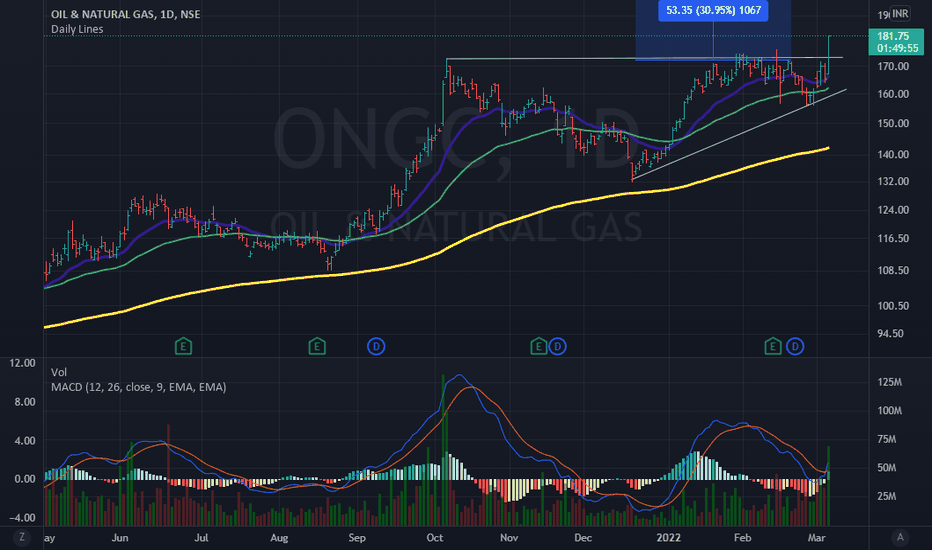Image resolution: width=932 pixels, height=550 pixels.
Task: Open the dividend marker near November
Action: pos(557,346)
